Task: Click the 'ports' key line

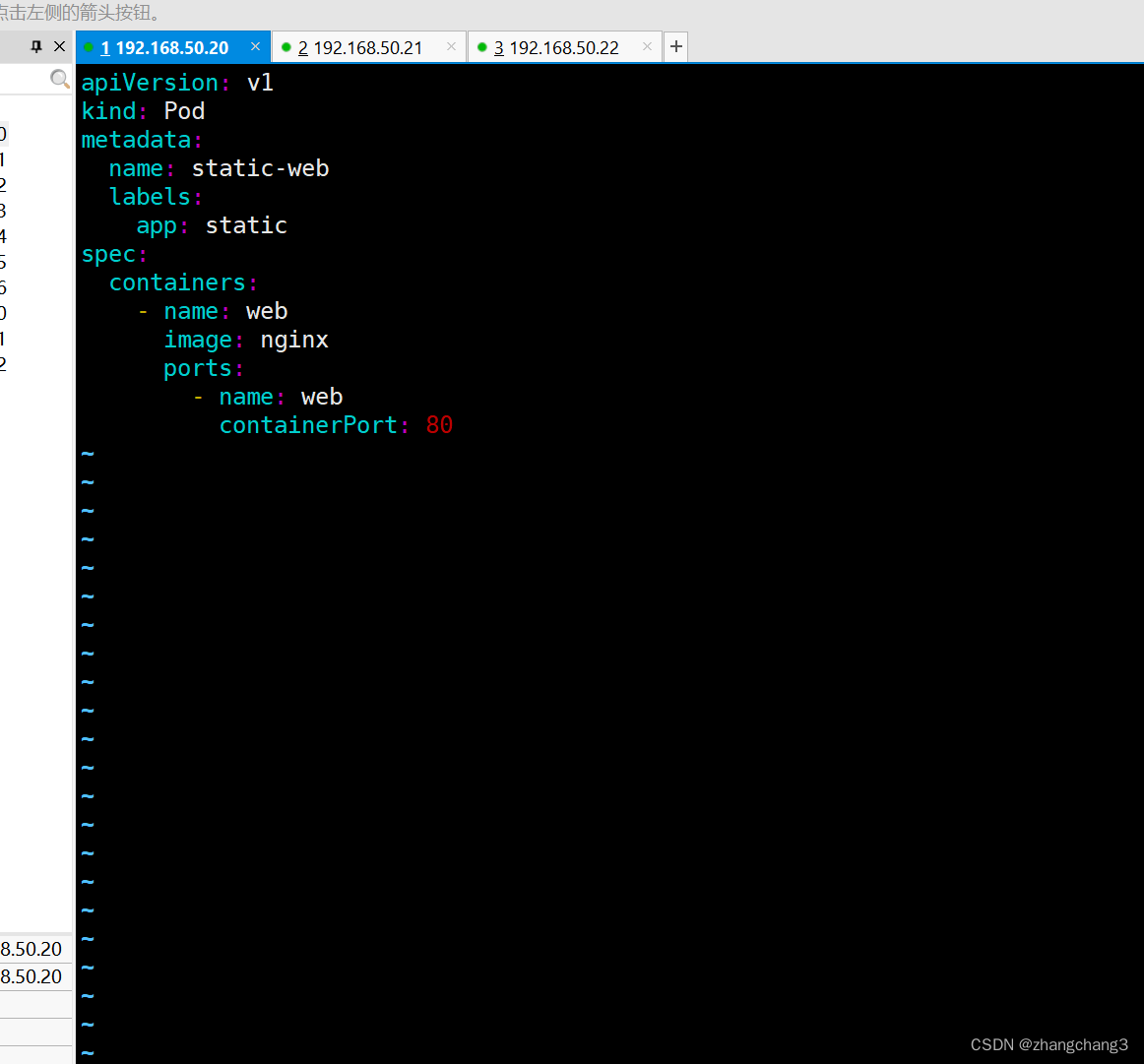Action: [x=197, y=369]
